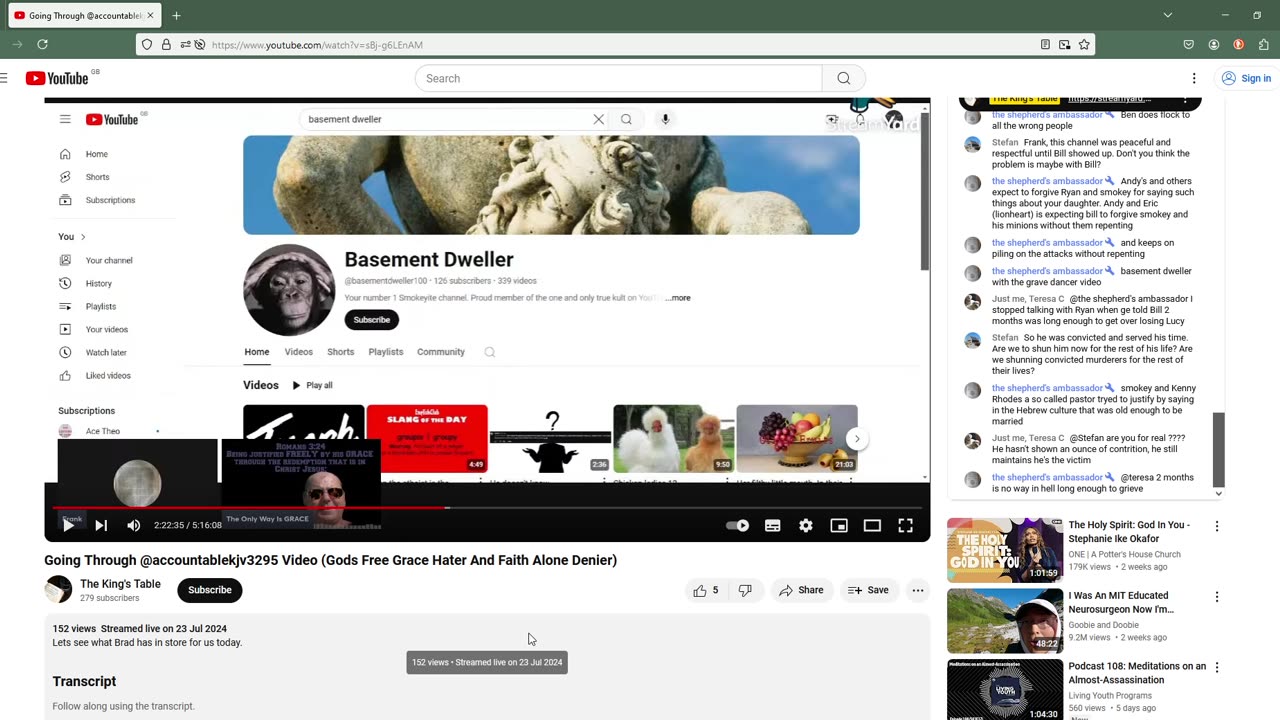1280x720 pixels.
Task: Focus the YouTube search box
Action: 618,78
